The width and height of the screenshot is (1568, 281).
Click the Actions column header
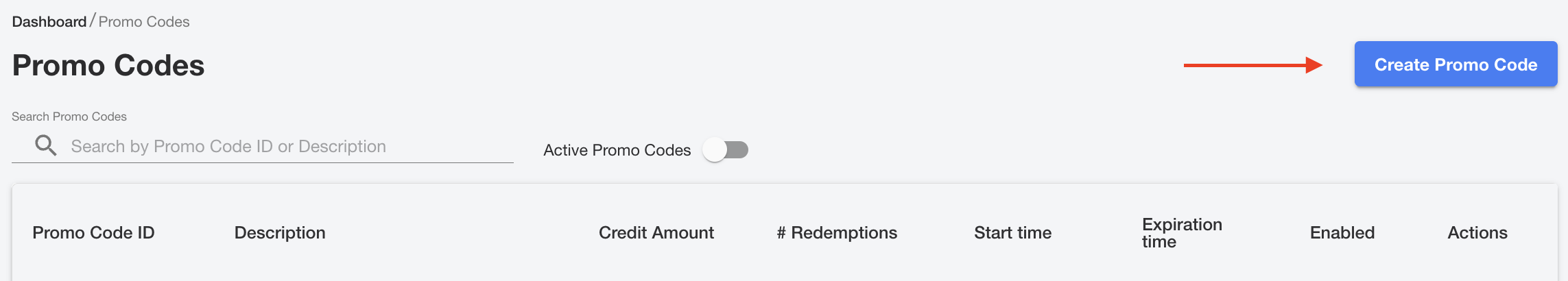[x=1477, y=233]
